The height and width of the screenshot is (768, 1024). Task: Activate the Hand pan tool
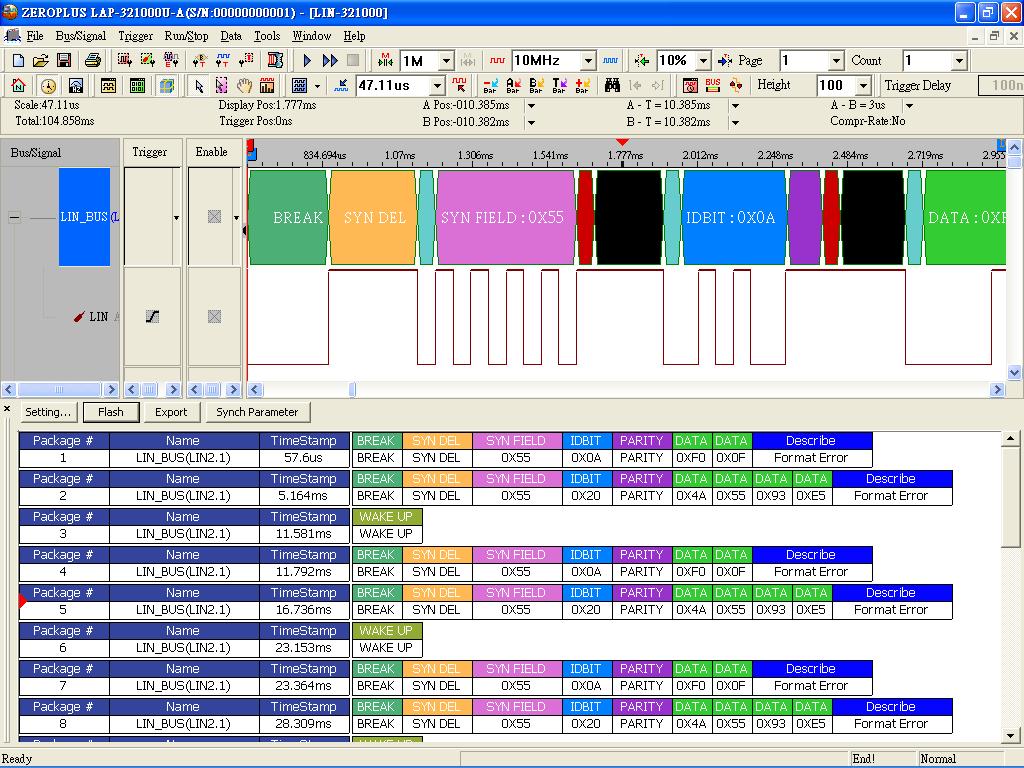[x=245, y=85]
